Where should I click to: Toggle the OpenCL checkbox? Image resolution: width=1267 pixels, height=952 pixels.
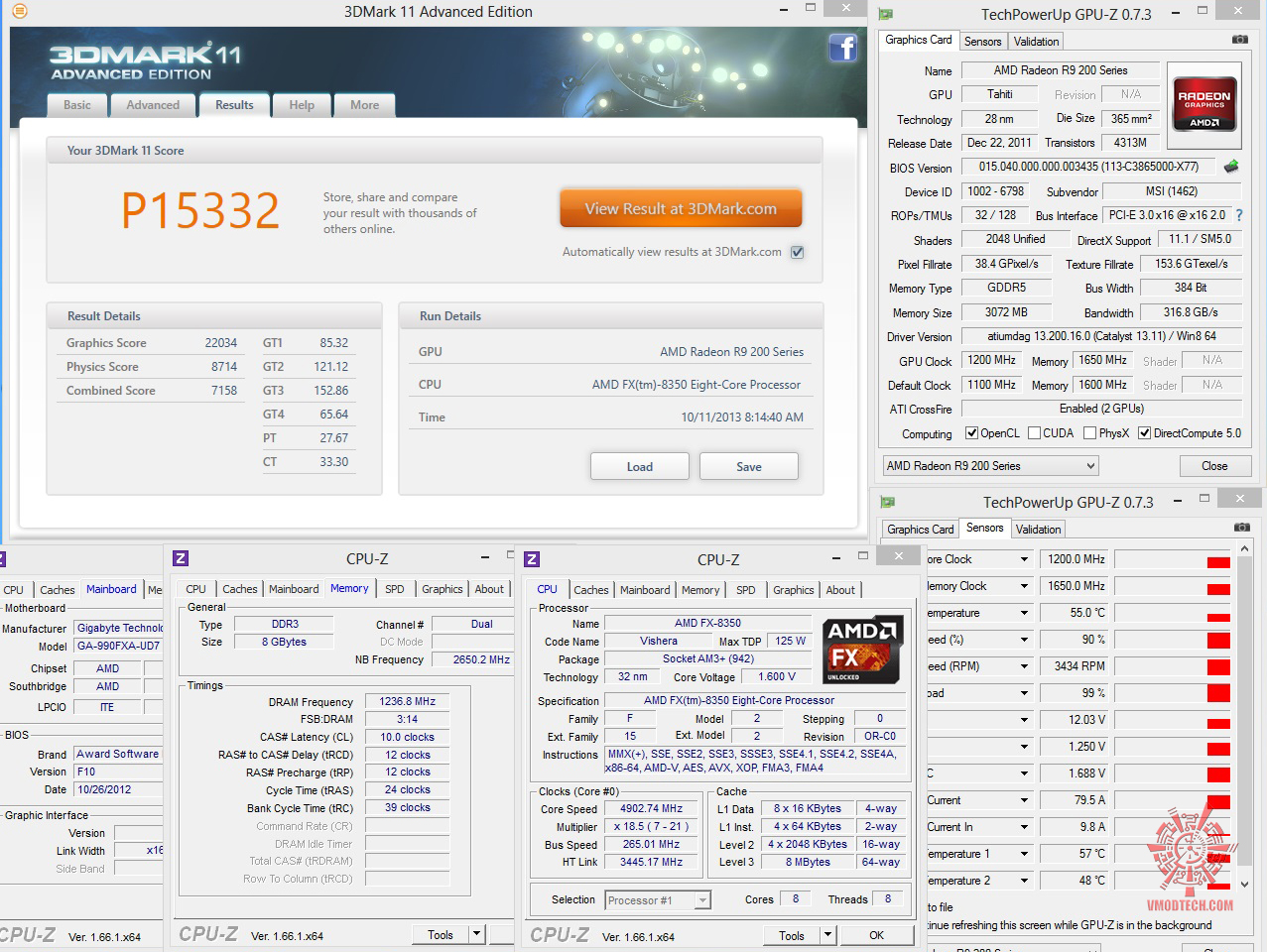pos(971,433)
